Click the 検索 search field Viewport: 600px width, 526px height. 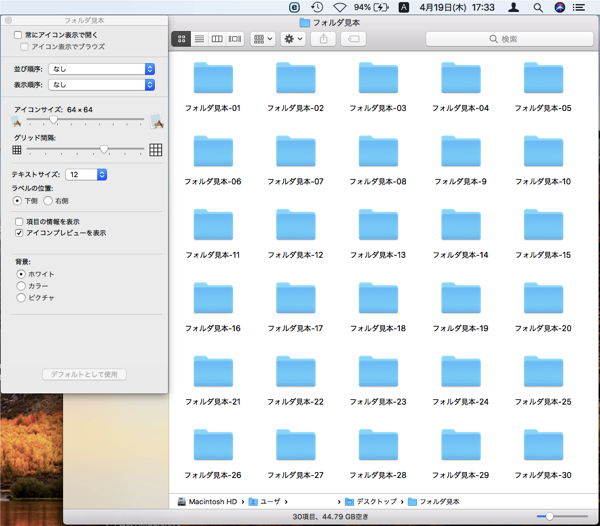point(508,39)
